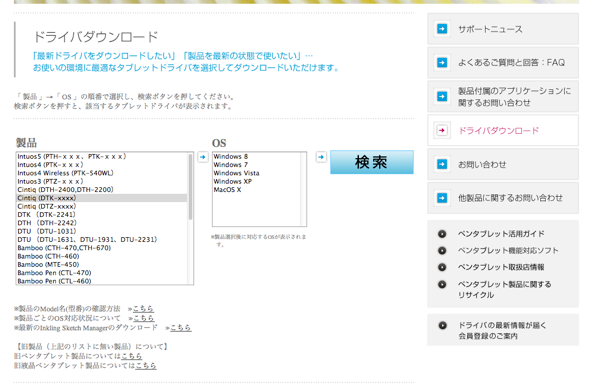Select Intuos4 Wireless (PTK-540WL)
The image size is (600, 384).
pos(102,173)
